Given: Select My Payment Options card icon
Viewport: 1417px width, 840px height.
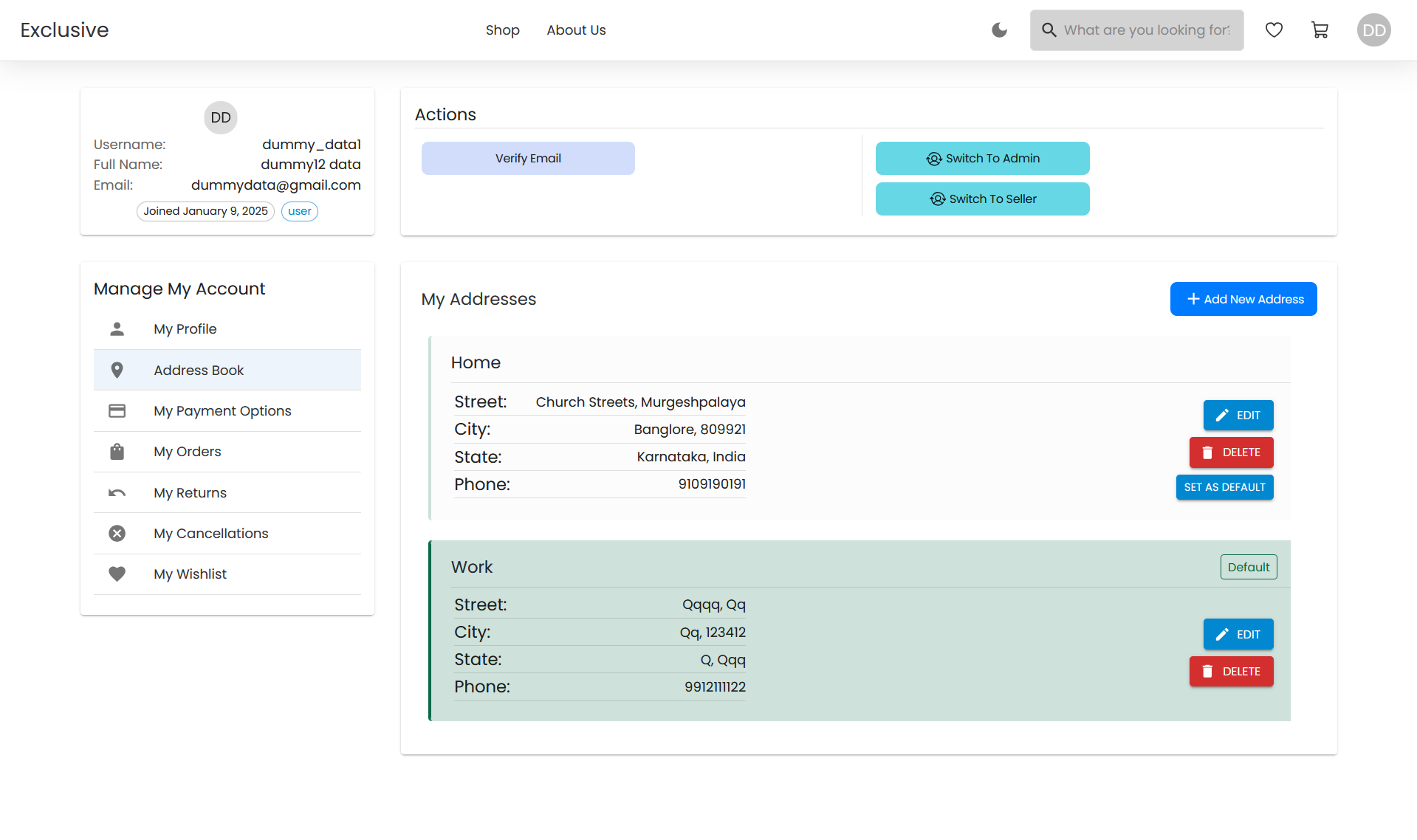Looking at the screenshot, I should 117,411.
